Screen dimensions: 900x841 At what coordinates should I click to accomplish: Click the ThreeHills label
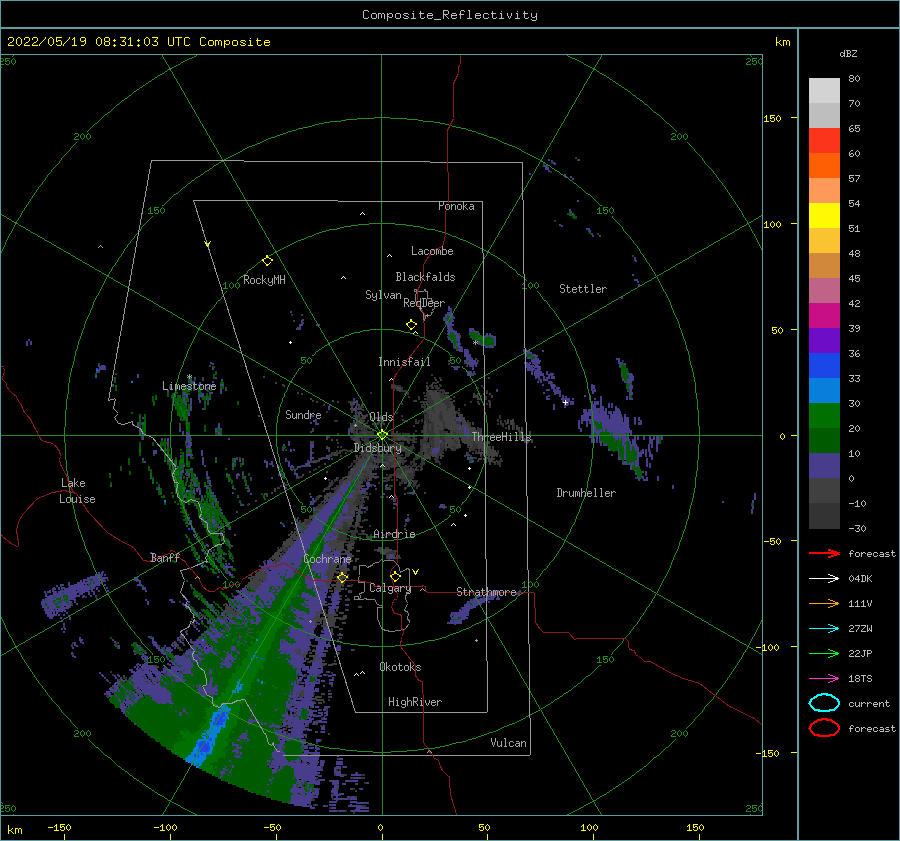(x=501, y=437)
